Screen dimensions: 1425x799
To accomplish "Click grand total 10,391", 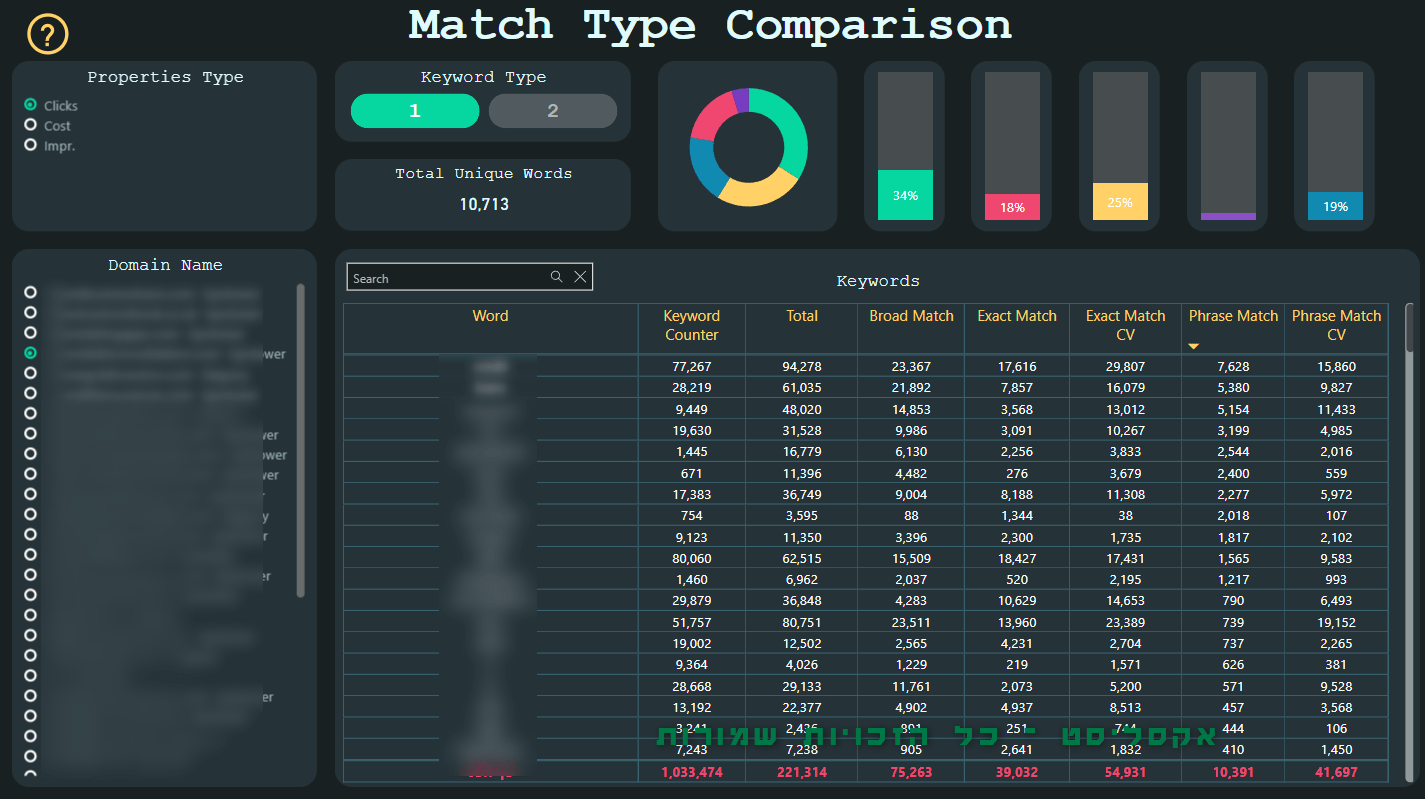I will [x=1233, y=772].
